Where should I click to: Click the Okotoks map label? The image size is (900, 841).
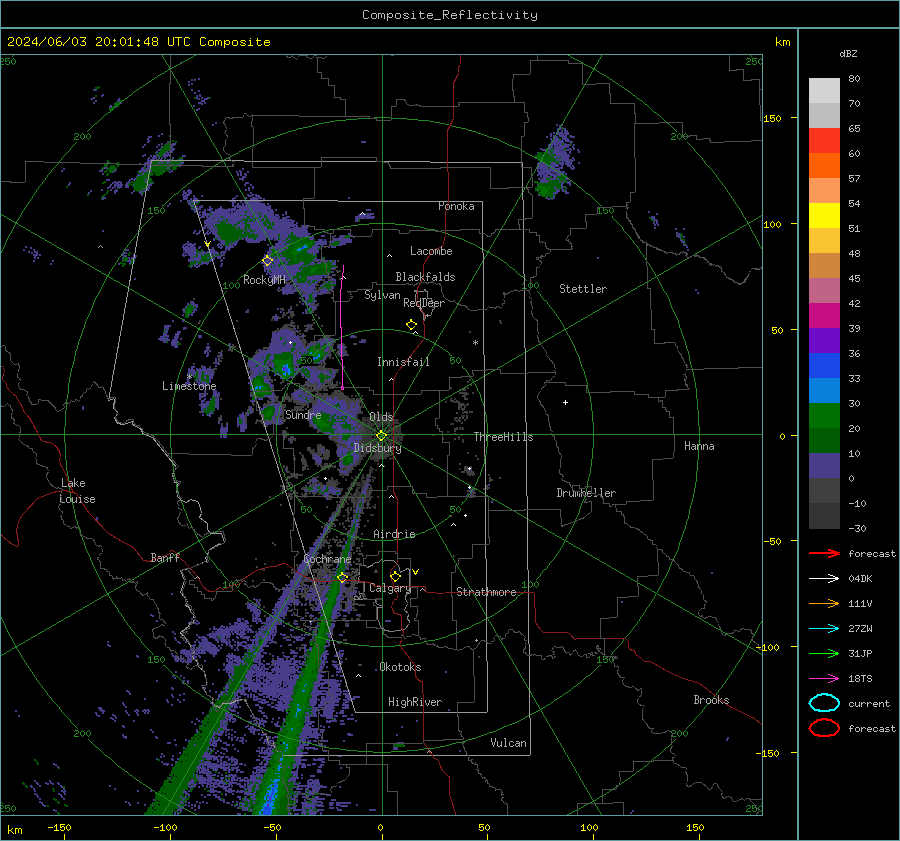[400, 667]
